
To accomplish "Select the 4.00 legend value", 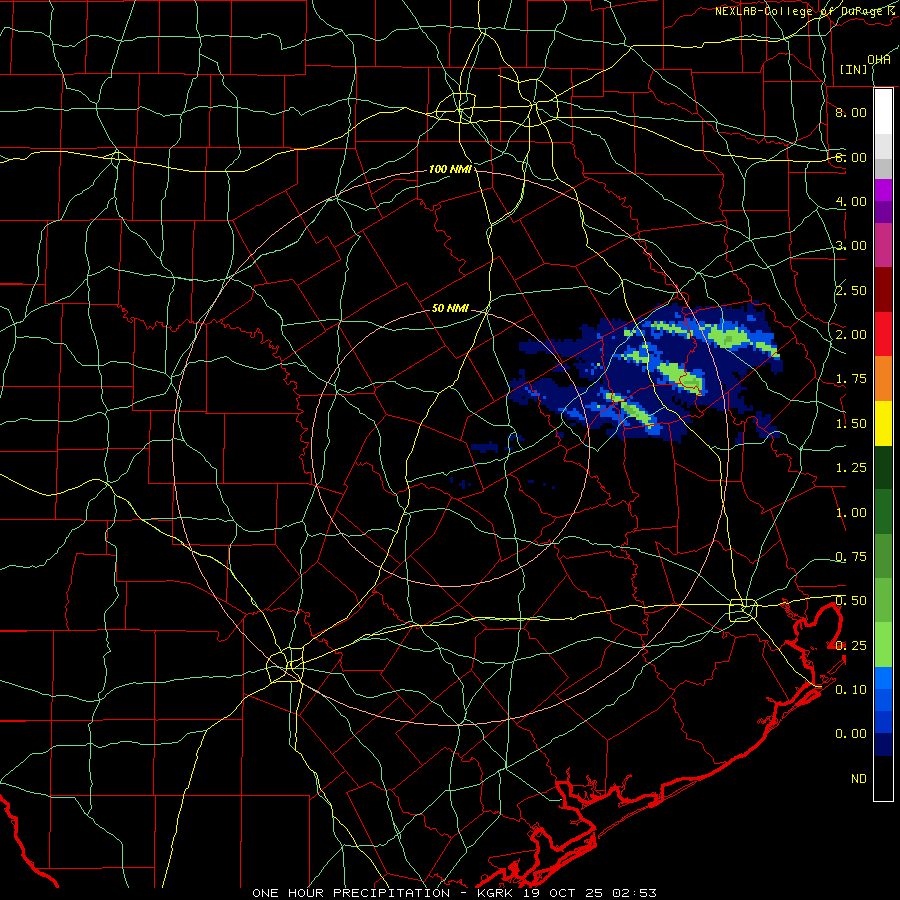I will (x=851, y=201).
